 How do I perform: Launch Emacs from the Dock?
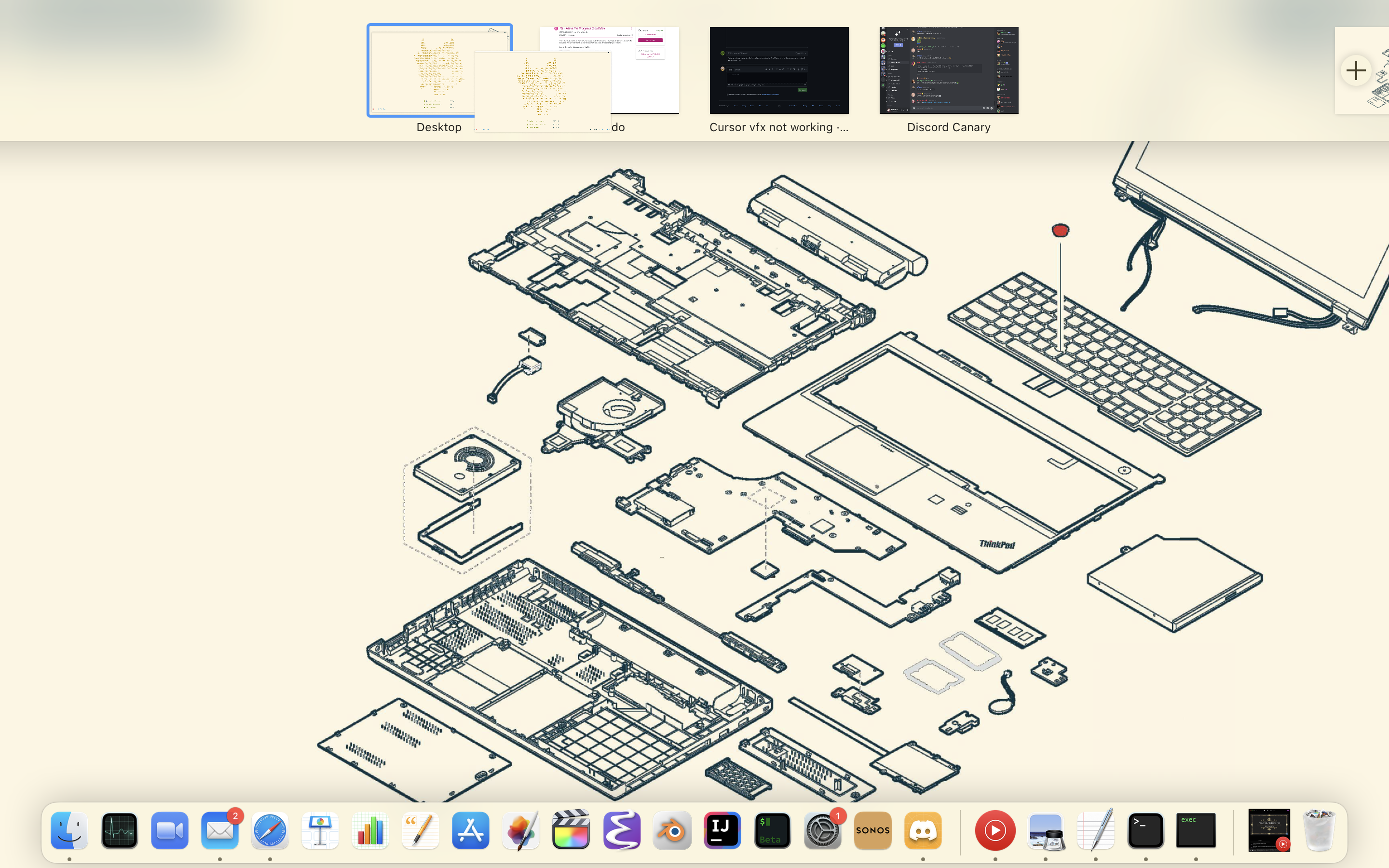click(622, 830)
